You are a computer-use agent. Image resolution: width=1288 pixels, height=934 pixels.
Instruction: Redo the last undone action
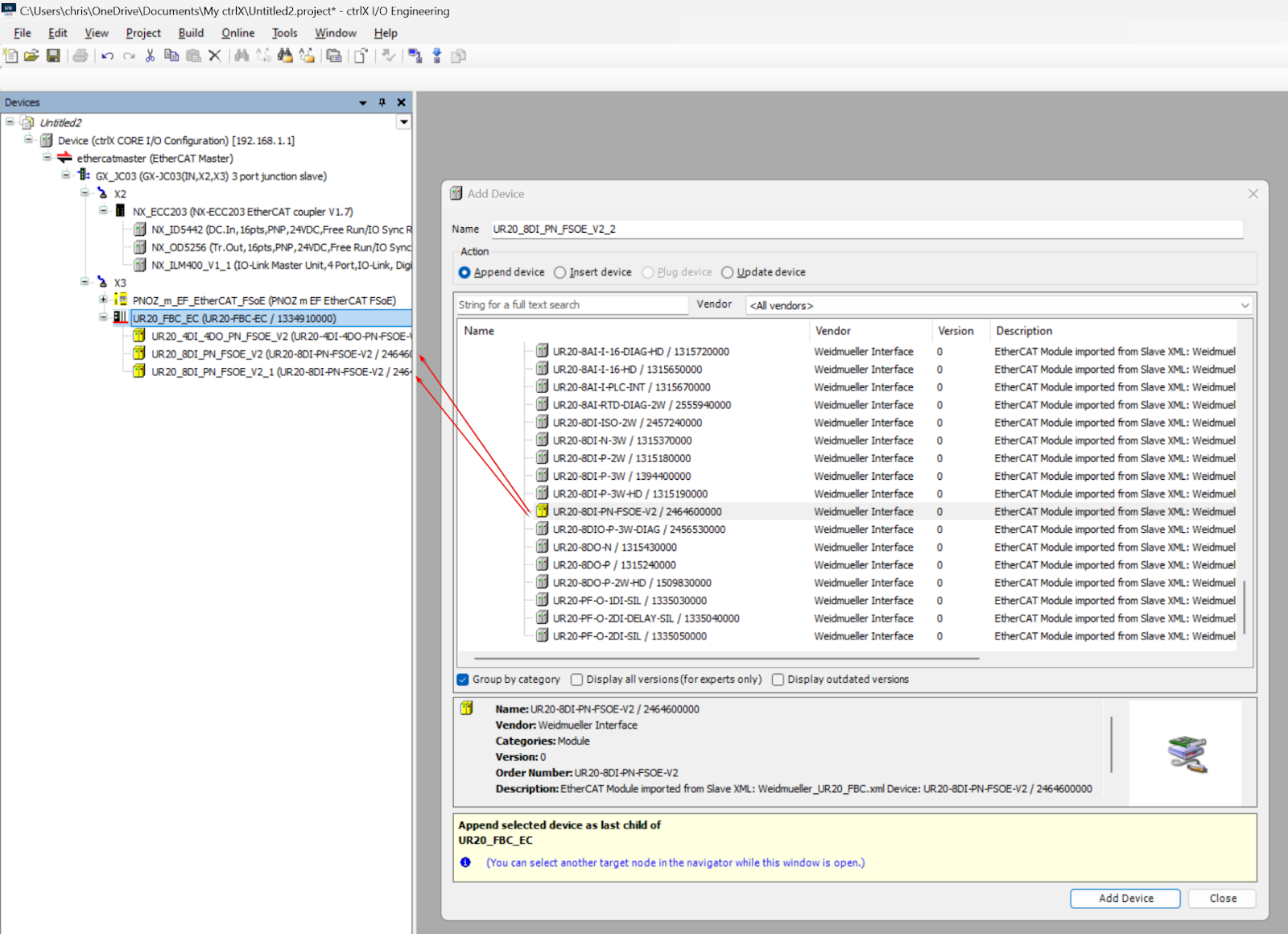pos(129,56)
